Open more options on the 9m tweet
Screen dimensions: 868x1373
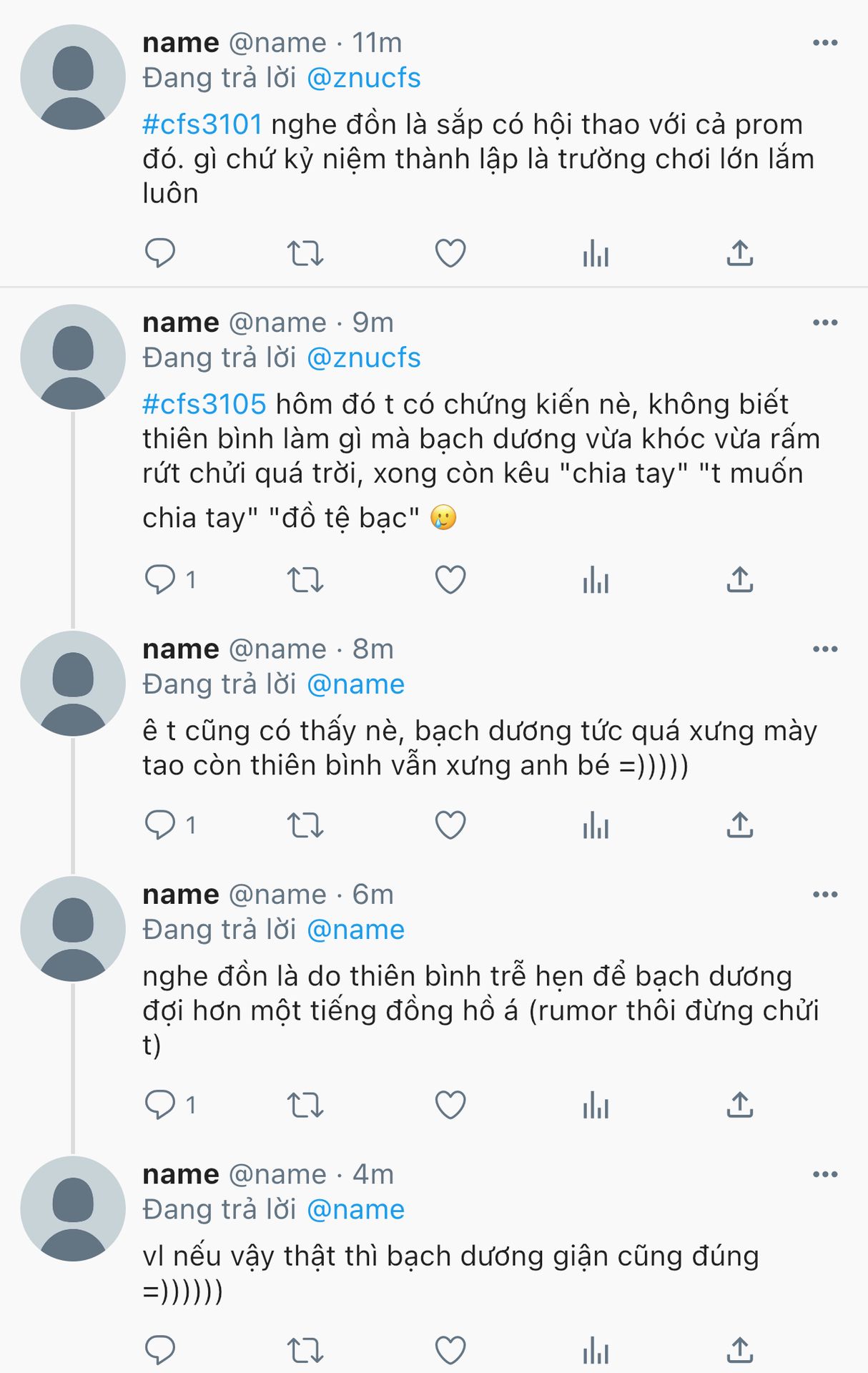click(825, 323)
